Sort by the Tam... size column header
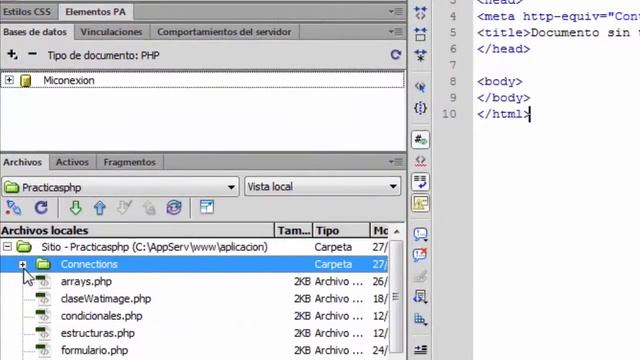 tap(294, 231)
